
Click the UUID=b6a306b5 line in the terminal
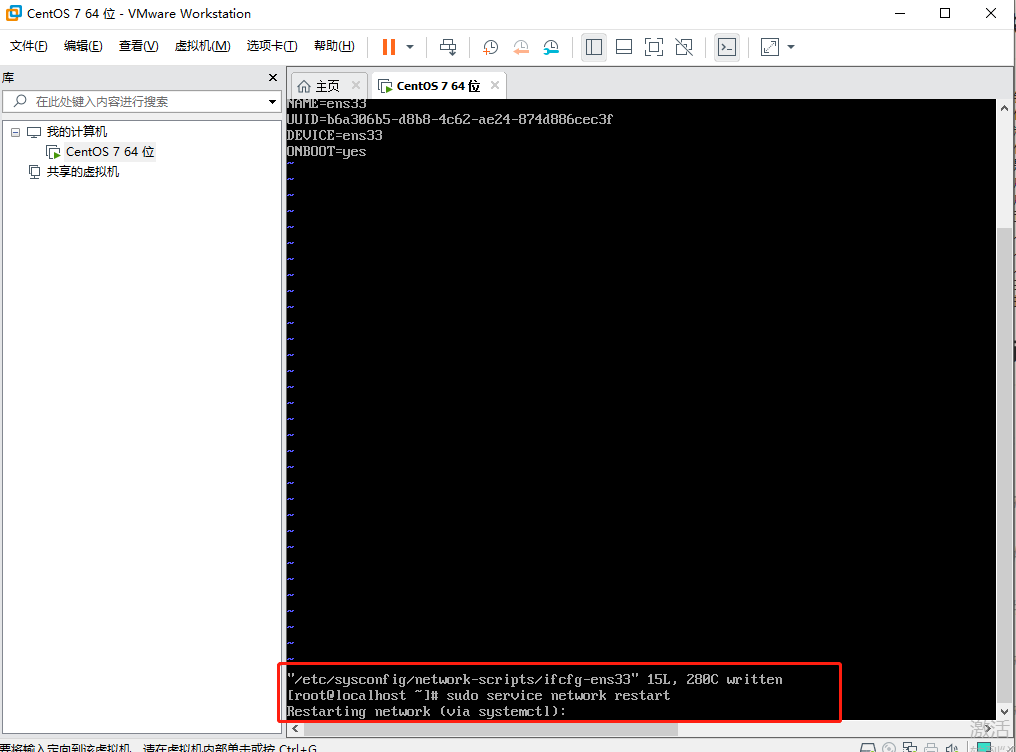450,119
